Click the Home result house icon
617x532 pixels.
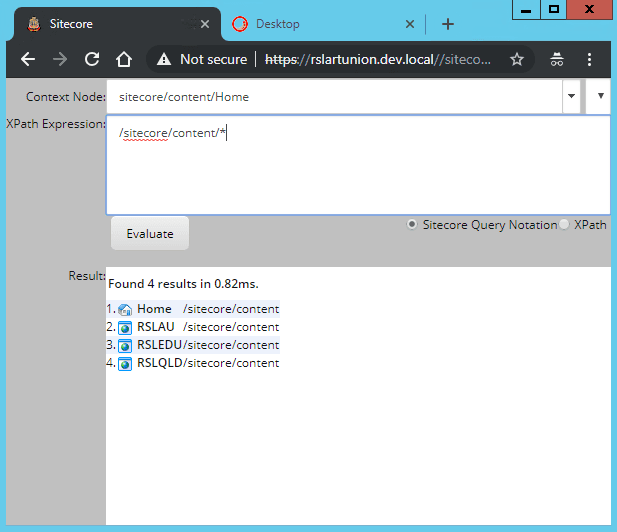point(125,310)
